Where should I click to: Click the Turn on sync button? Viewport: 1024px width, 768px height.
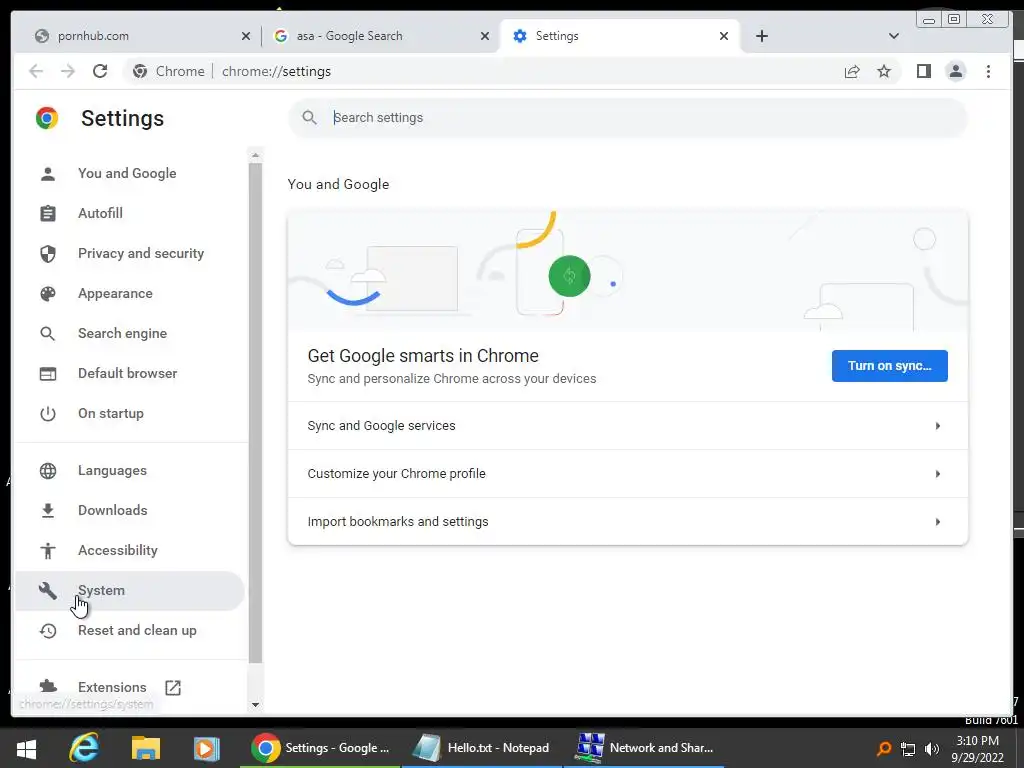(x=889, y=366)
